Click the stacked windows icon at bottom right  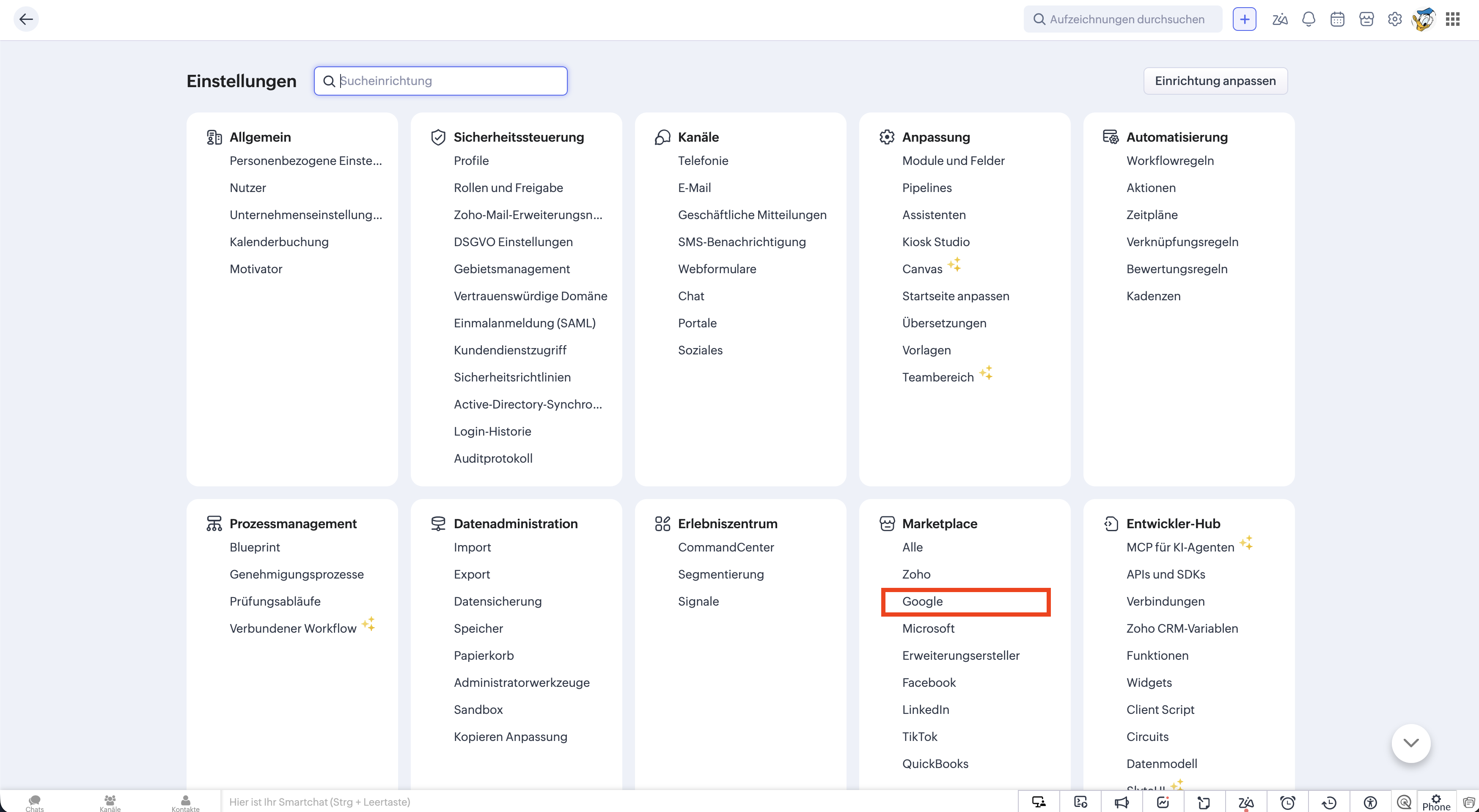pyautogui.click(x=1469, y=802)
